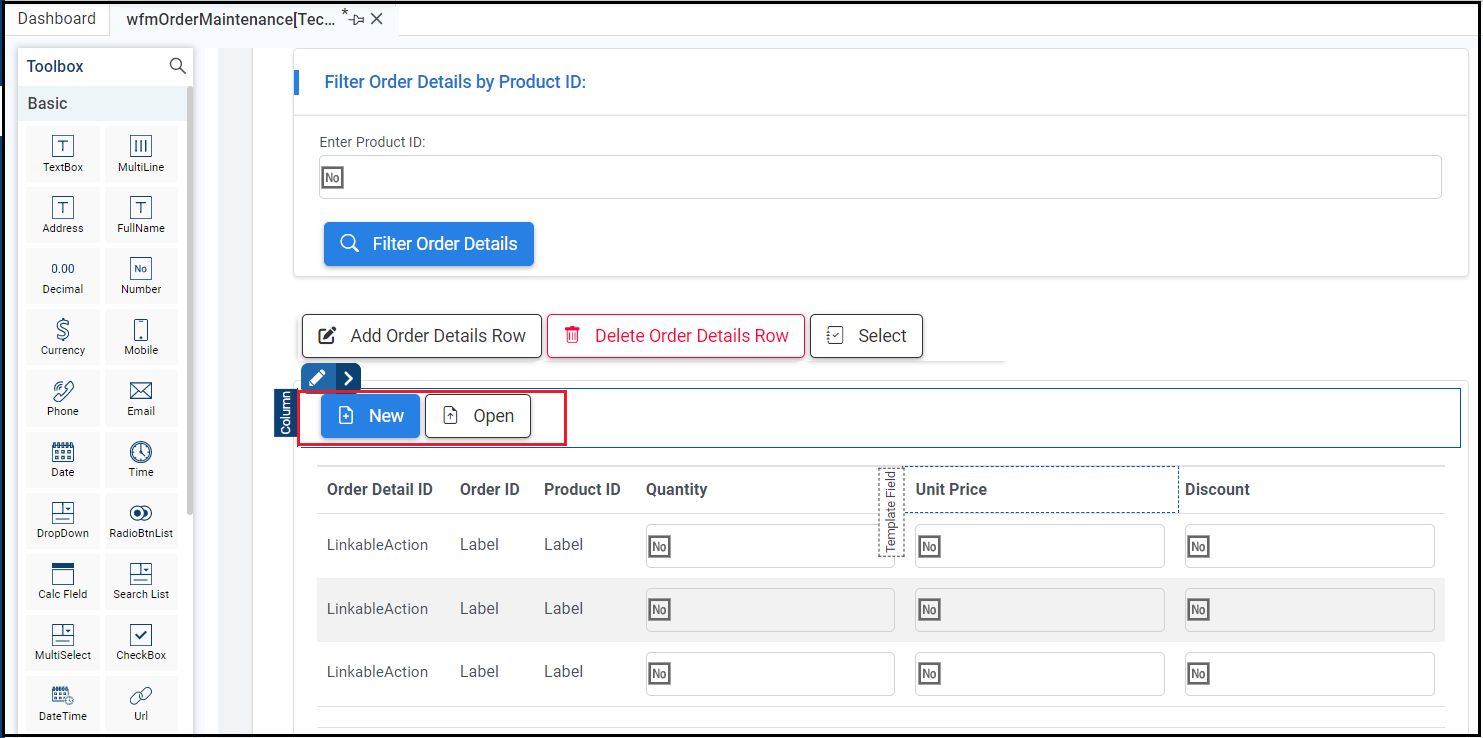Pick the Time control icon

pos(141,458)
